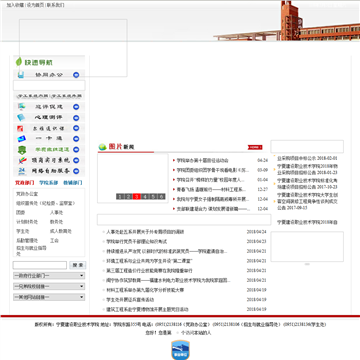Click the 协同办公 computer icon
The width and height of the screenshot is (360, 360).
tap(21, 75)
